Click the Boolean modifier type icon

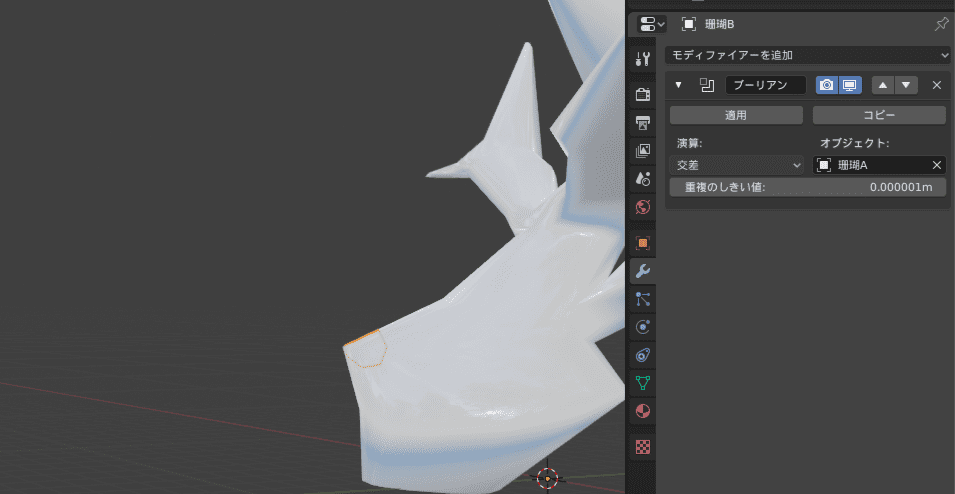point(707,85)
